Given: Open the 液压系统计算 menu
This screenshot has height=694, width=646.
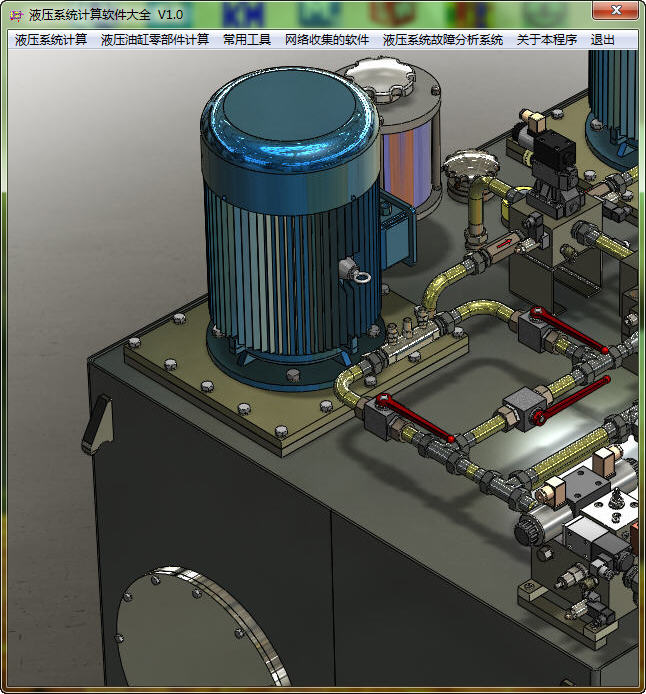Looking at the screenshot, I should (51, 40).
